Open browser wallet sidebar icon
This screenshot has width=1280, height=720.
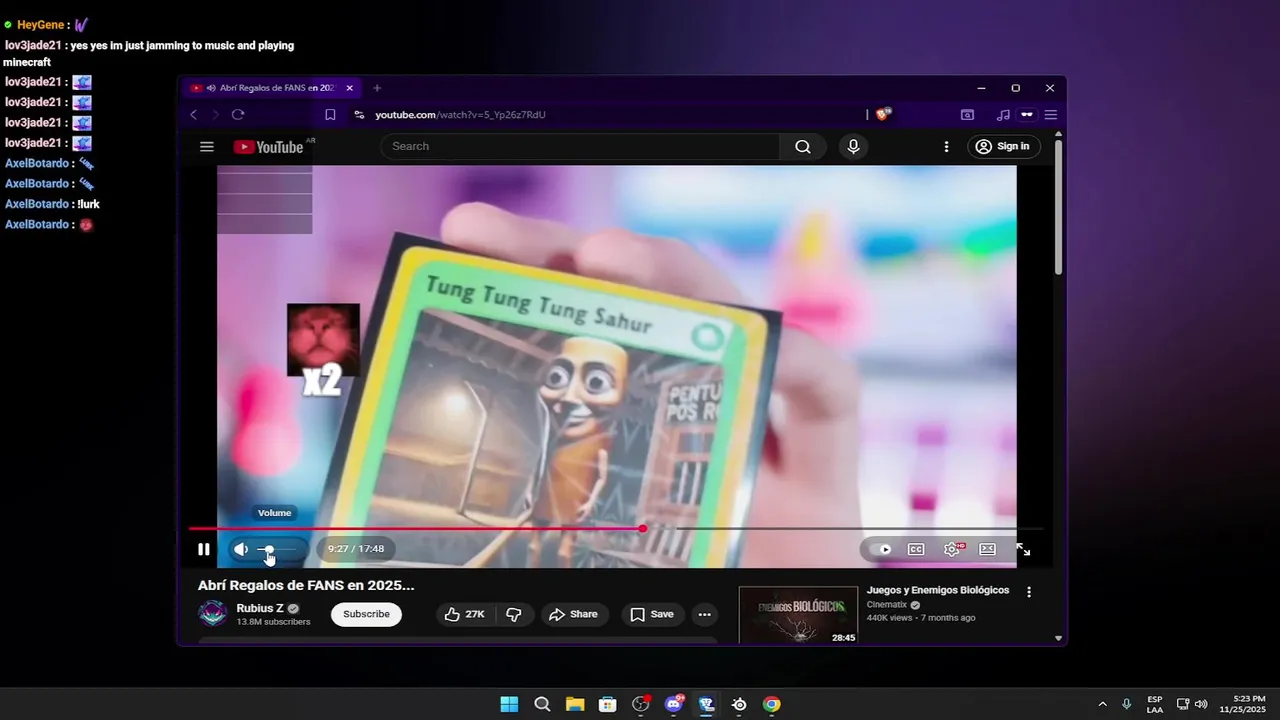pyautogui.click(x=967, y=115)
